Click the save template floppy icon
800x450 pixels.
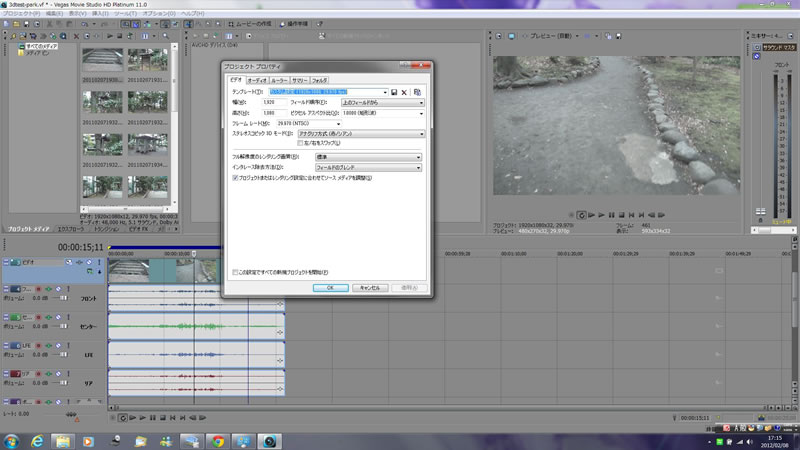click(x=394, y=91)
